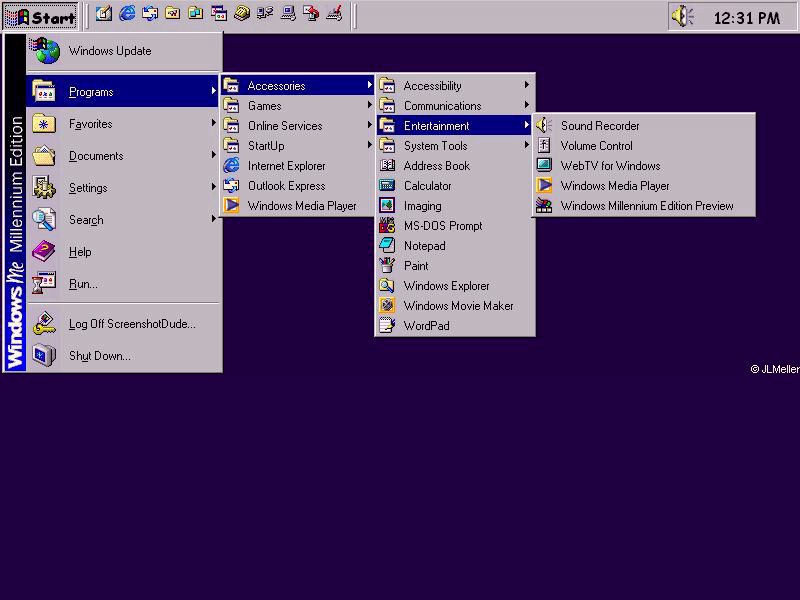Click the Run icon in the Start menu
The image size is (800, 600).
(44, 283)
